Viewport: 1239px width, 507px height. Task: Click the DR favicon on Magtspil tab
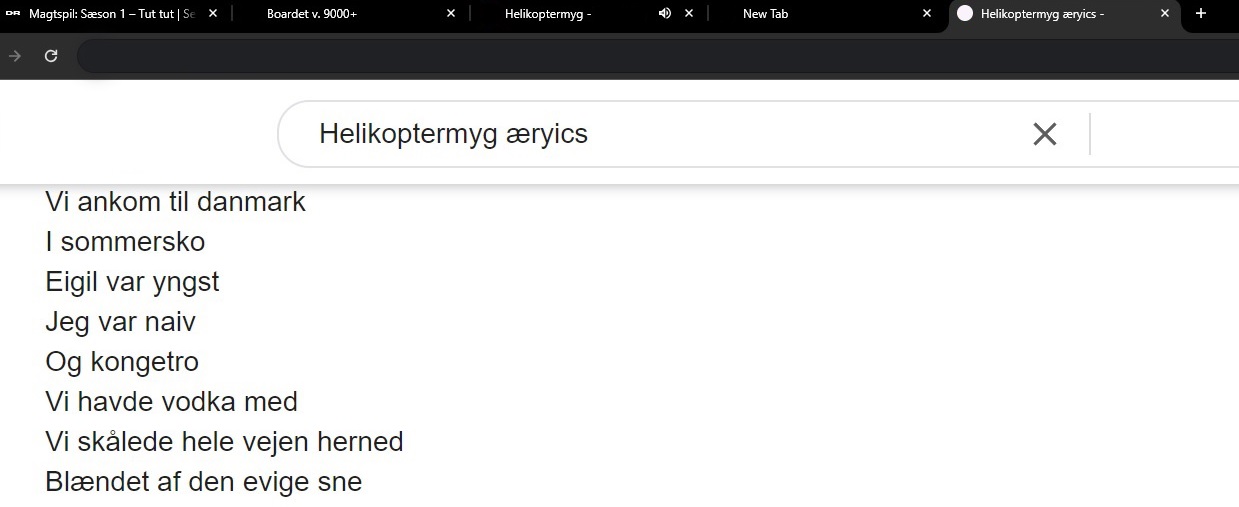click(13, 14)
